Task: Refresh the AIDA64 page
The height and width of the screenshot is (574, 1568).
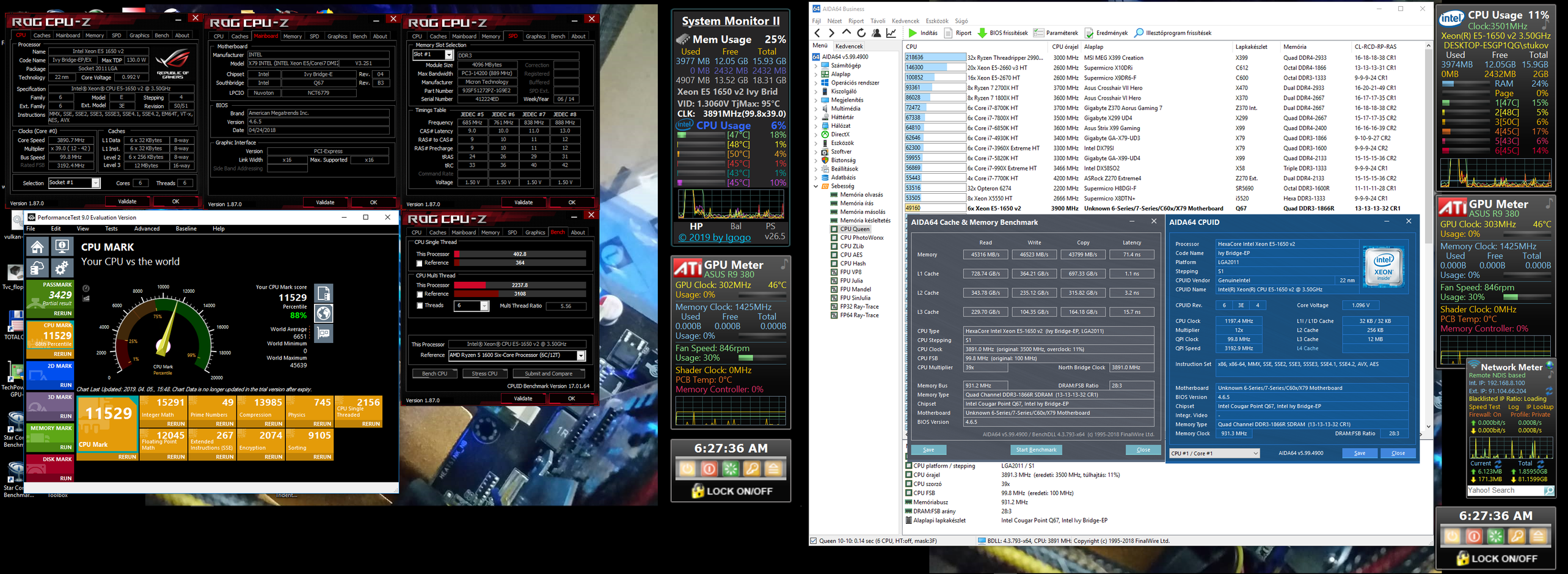Action: coord(861,33)
